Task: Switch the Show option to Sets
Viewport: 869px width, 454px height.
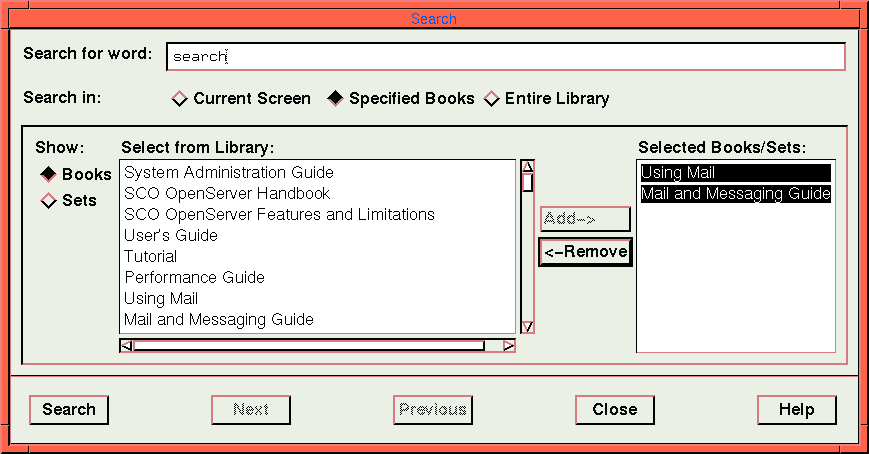Action: click(49, 201)
